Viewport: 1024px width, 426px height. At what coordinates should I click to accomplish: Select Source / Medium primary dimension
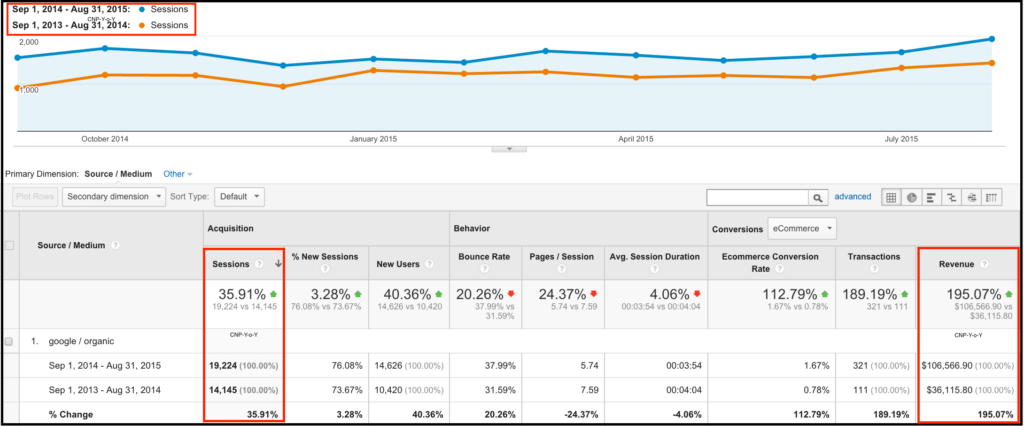[118, 174]
